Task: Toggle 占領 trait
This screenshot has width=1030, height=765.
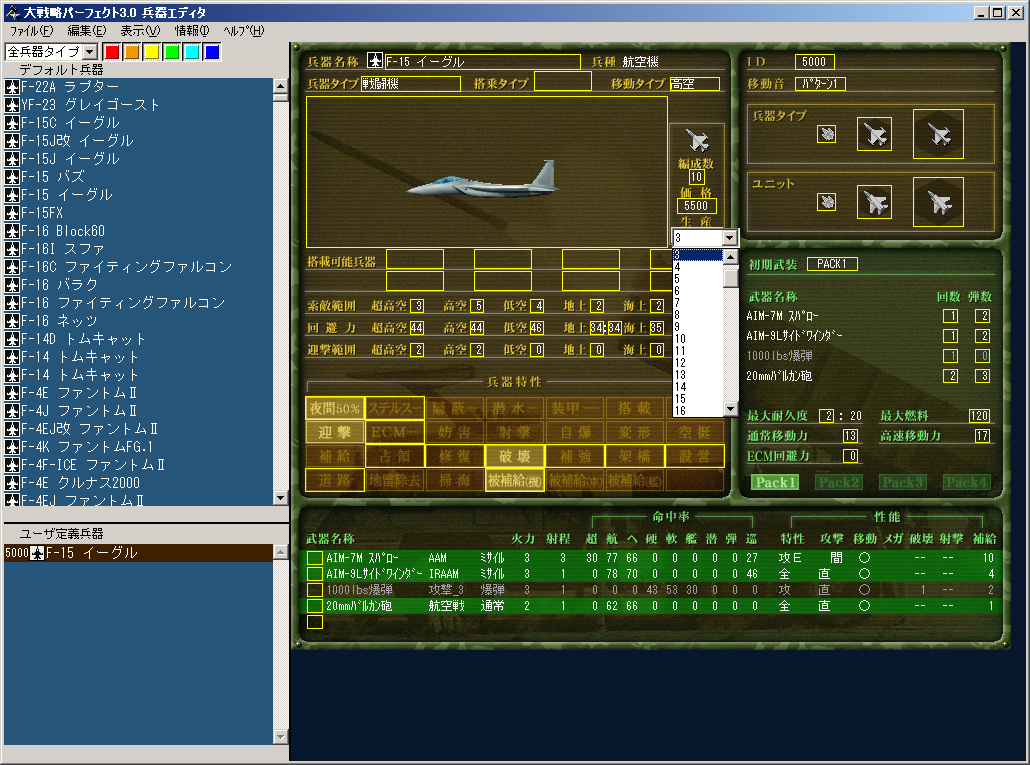Action: point(395,456)
